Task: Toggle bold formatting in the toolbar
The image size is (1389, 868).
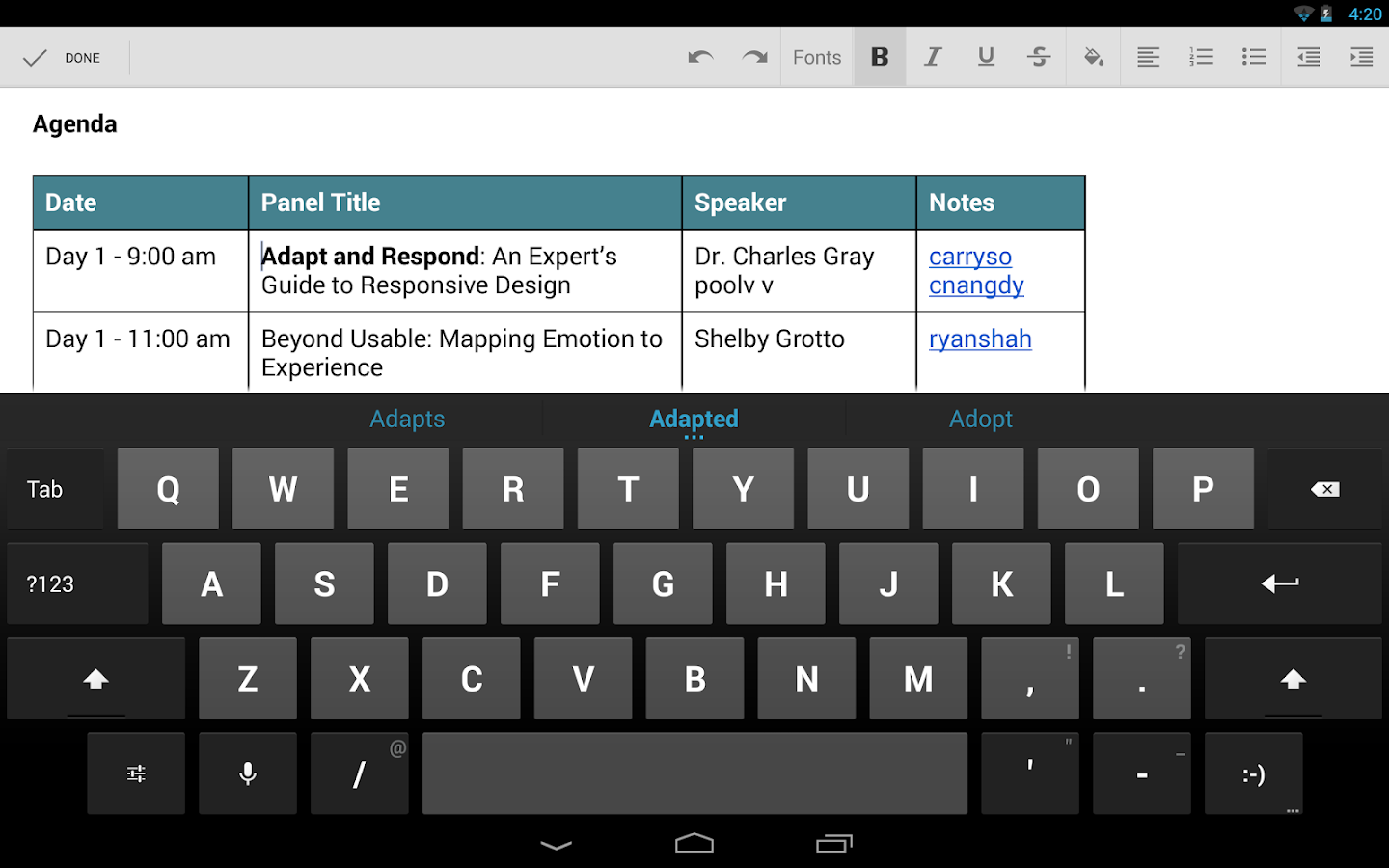Action: coord(879,56)
